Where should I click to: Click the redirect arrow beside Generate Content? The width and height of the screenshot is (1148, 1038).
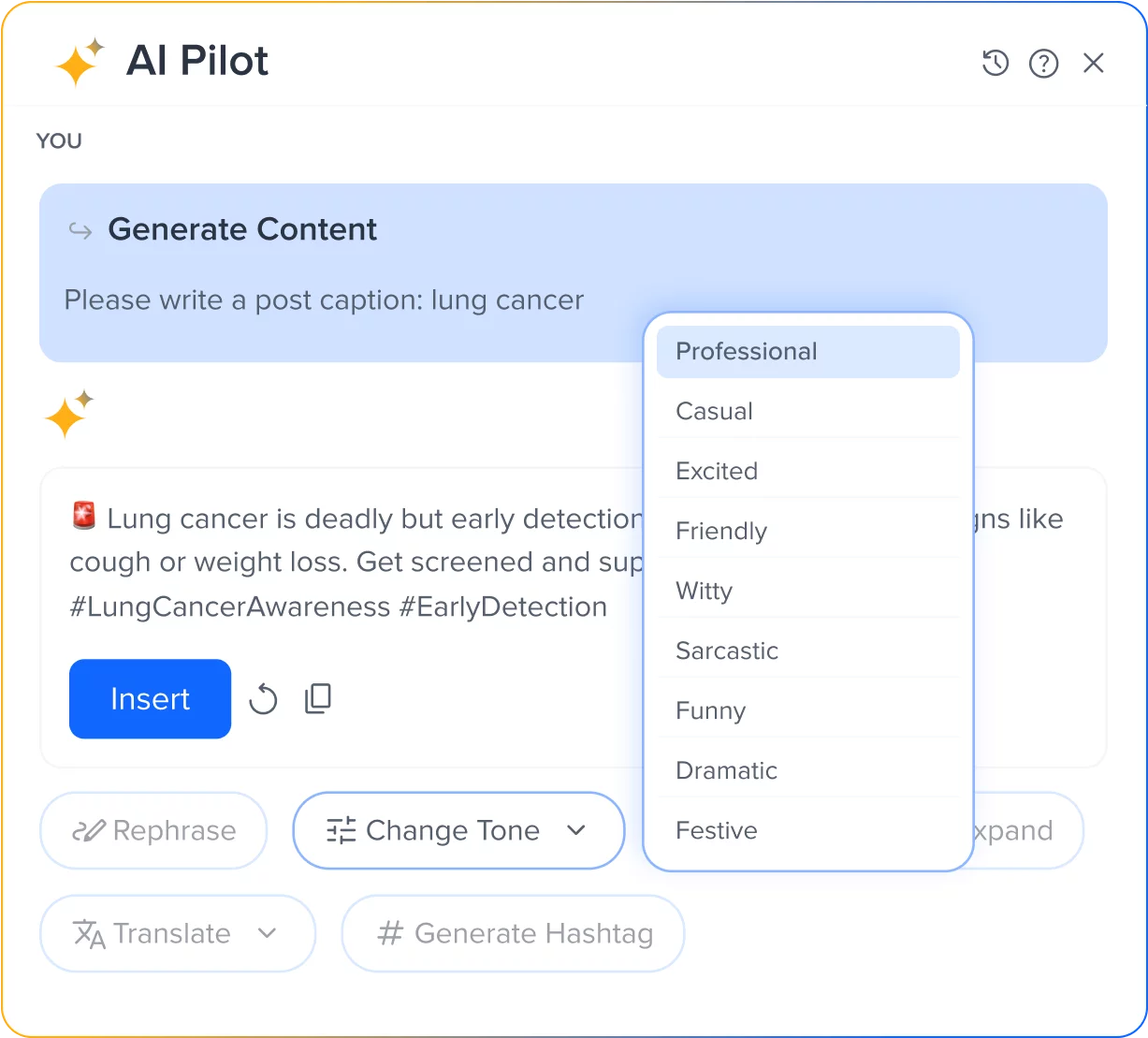80,231
